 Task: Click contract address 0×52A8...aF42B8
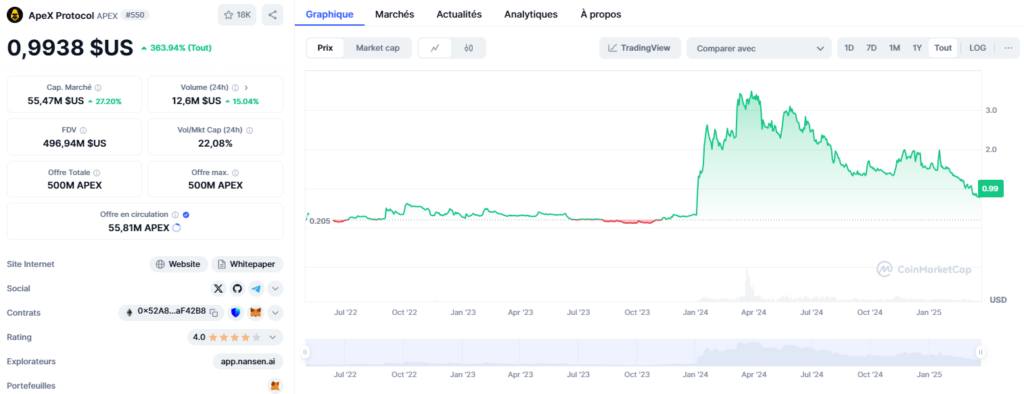[172, 312]
